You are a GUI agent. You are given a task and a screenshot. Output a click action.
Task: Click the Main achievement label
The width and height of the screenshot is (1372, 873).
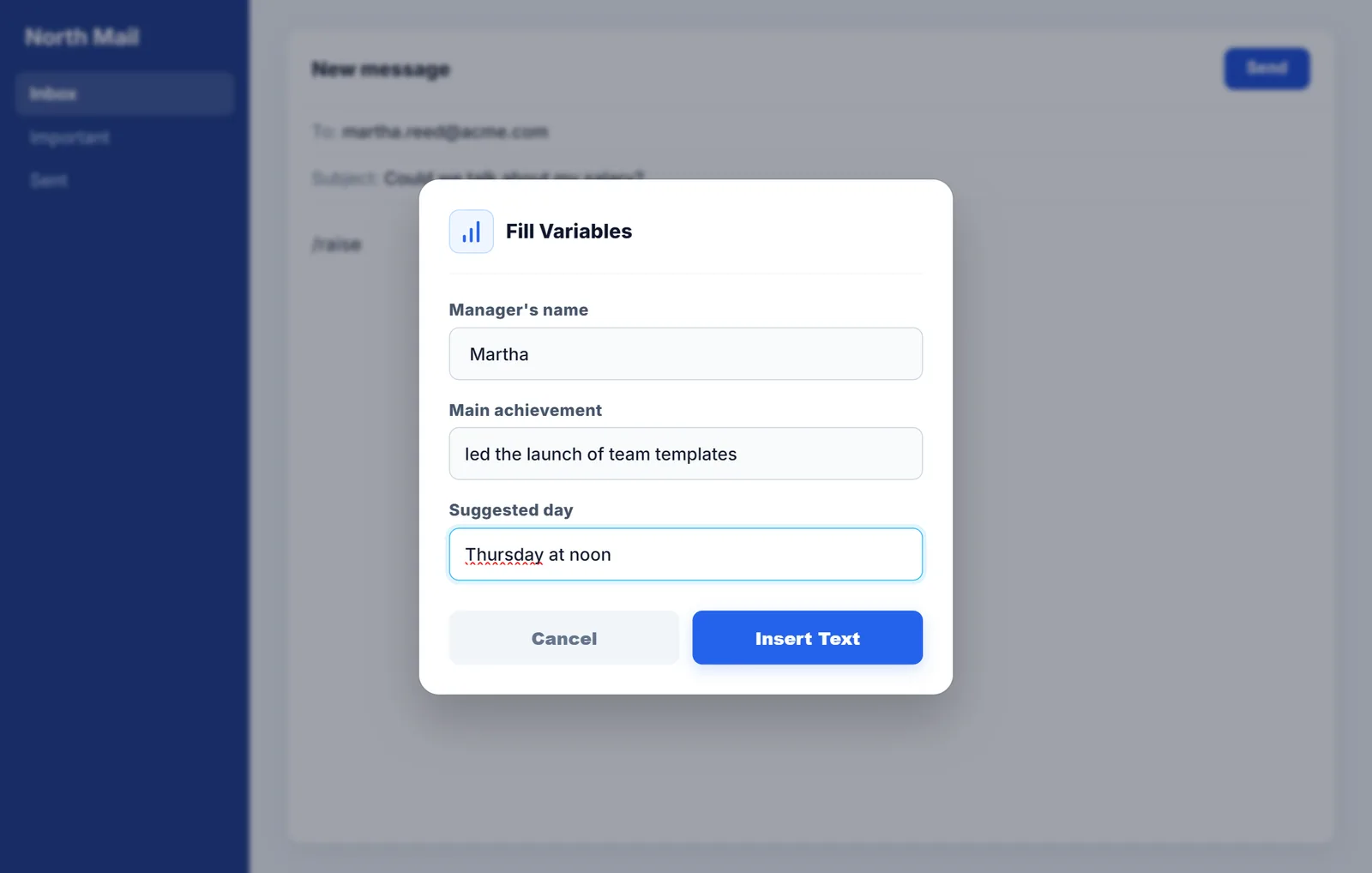point(526,410)
